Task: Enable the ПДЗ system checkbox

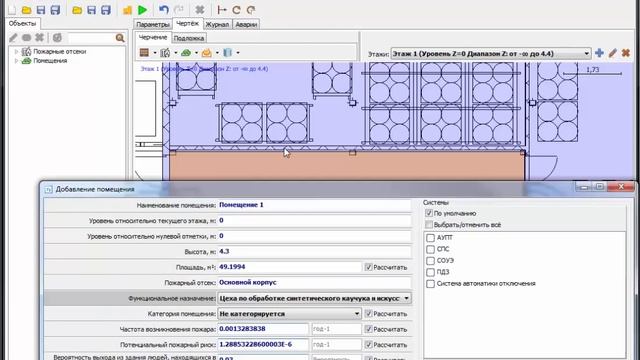Action: (430, 272)
